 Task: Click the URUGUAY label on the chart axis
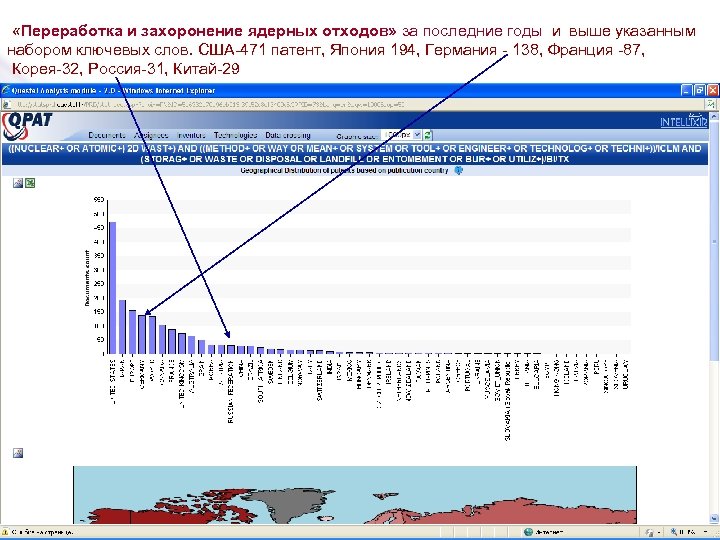[x=625, y=375]
